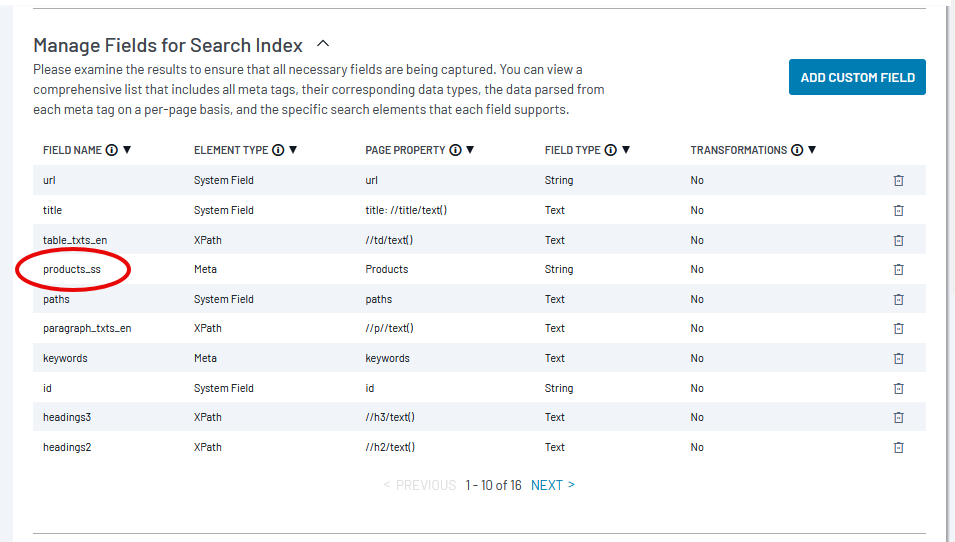Click Field Type info icon
Screen dimensions: 955x542
611,150
